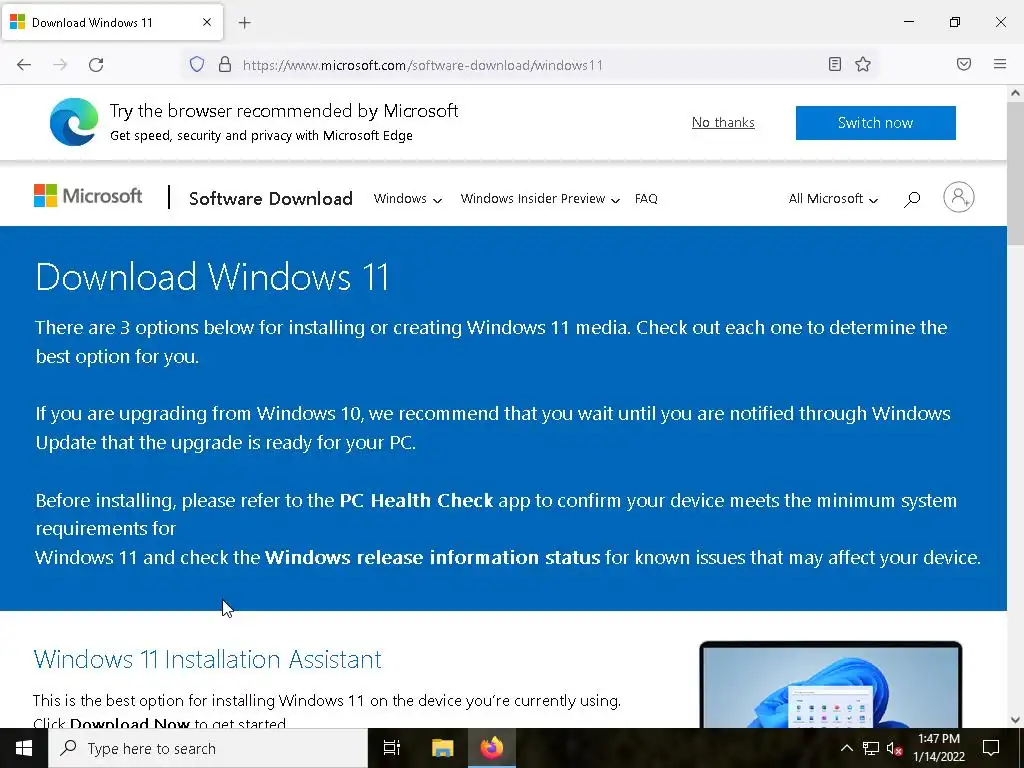
Task: Click the Windows 11 Installation Assistant heading
Action: [x=207, y=659]
